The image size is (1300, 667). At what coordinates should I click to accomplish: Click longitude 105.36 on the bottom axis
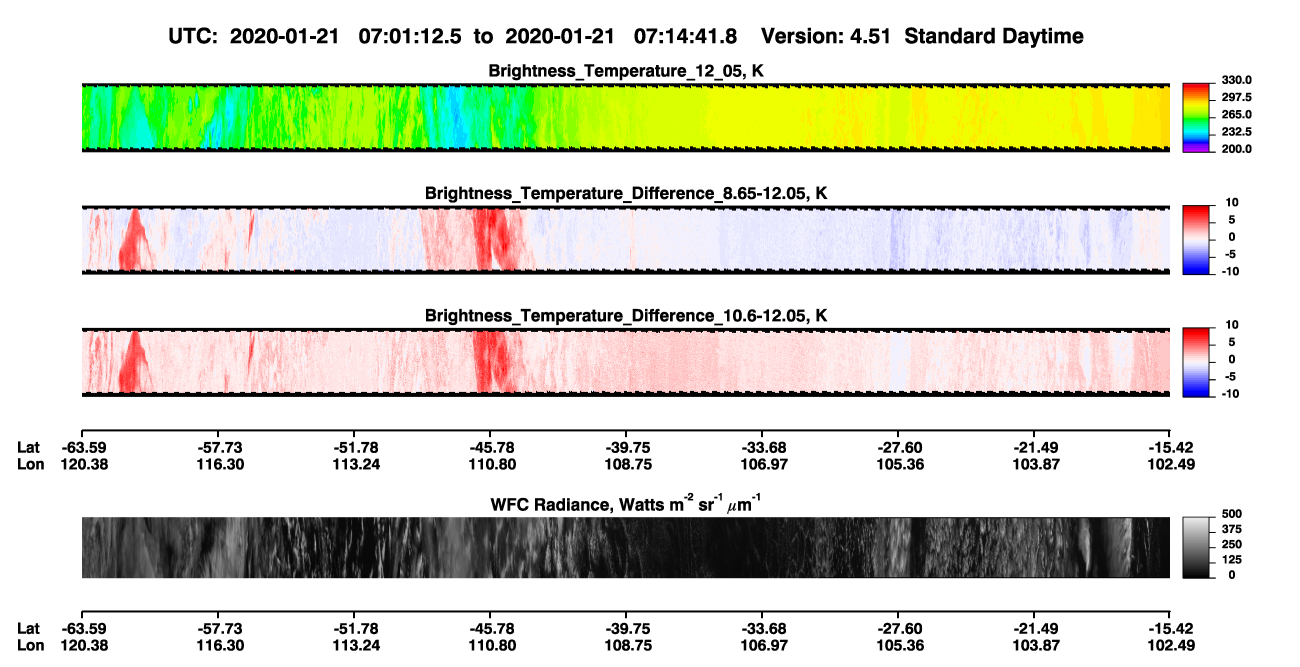pyautogui.click(x=899, y=645)
